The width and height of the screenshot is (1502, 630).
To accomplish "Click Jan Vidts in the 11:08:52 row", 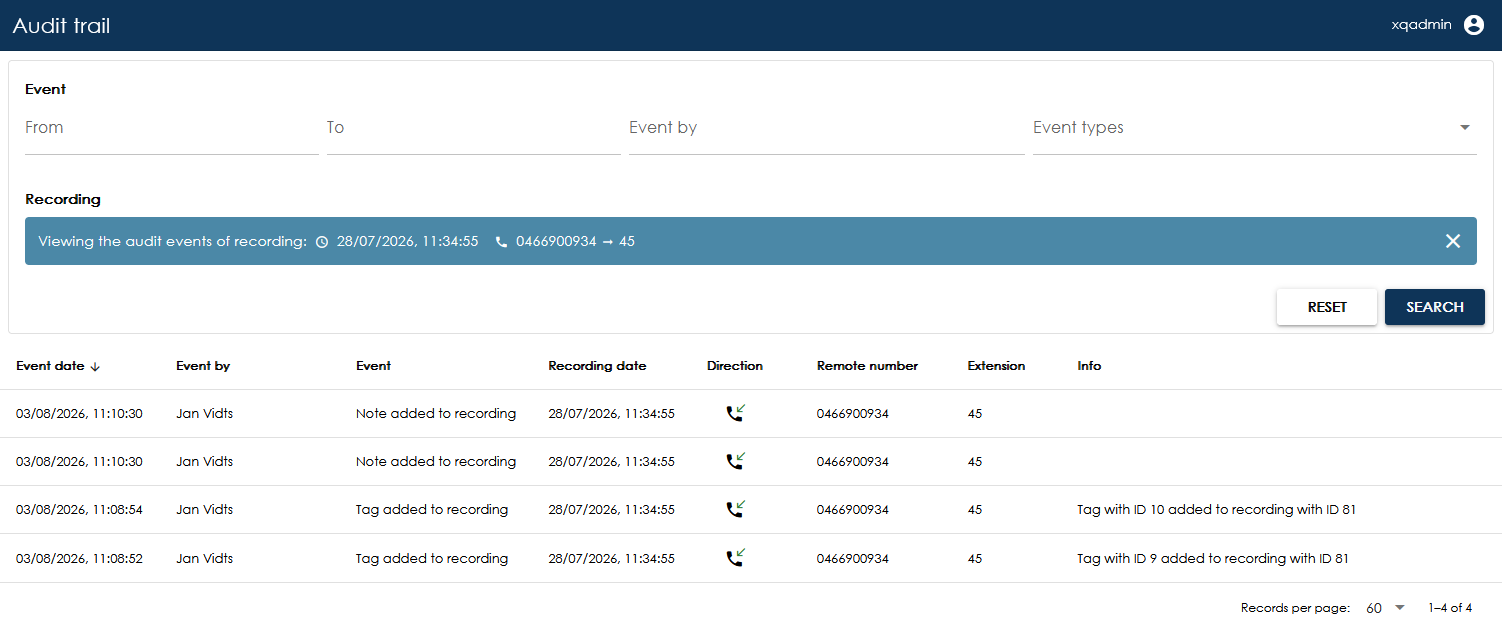I will coord(204,559).
